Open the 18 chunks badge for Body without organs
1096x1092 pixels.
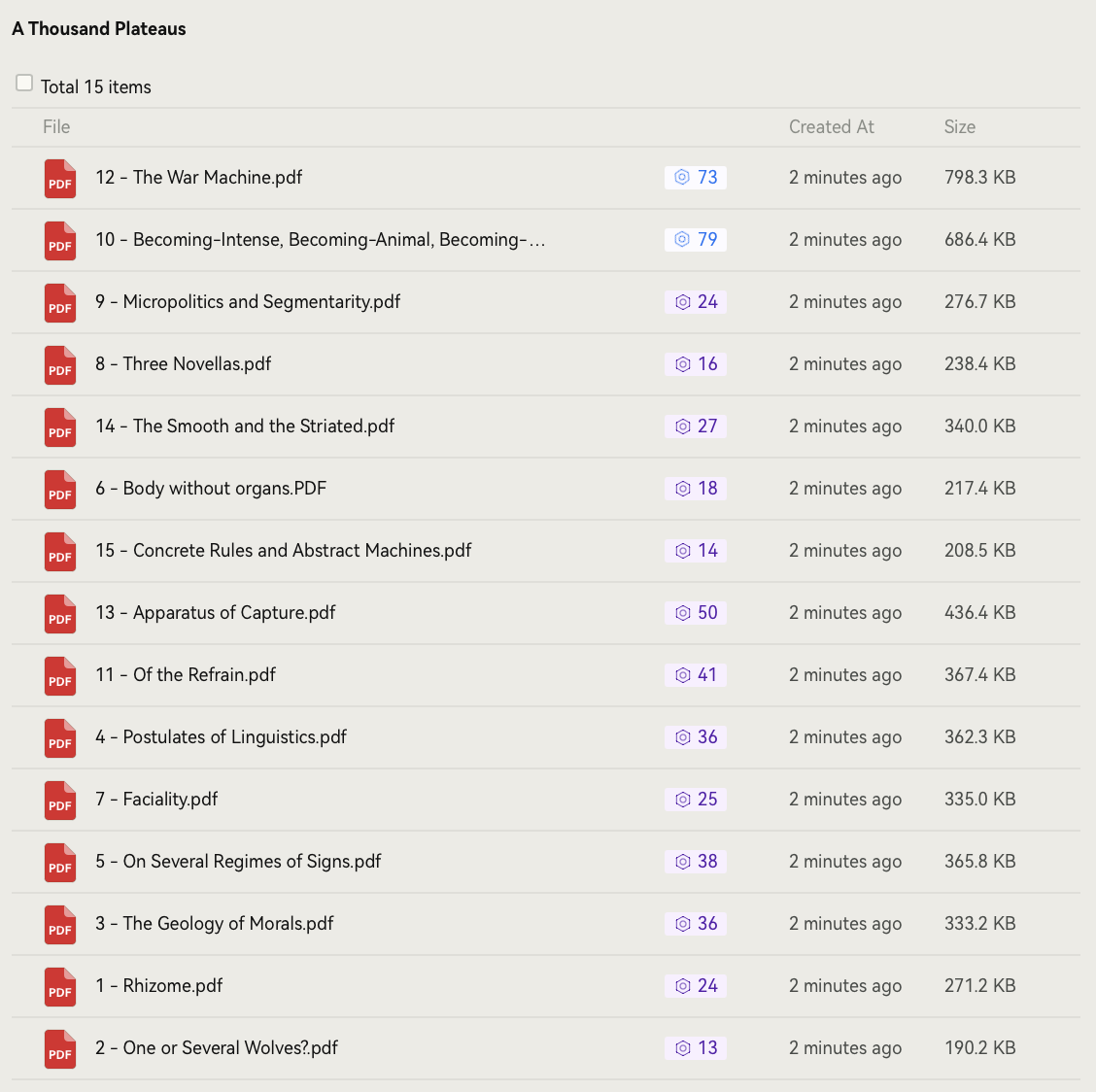696,489
